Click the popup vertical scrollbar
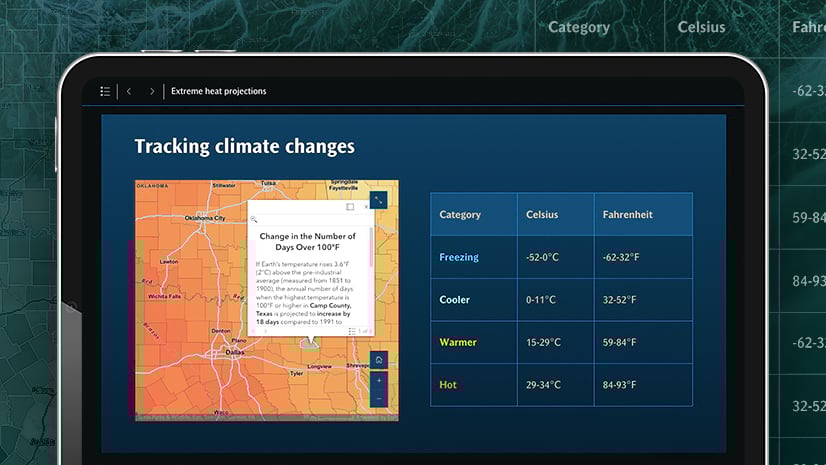826x465 pixels. [371, 248]
